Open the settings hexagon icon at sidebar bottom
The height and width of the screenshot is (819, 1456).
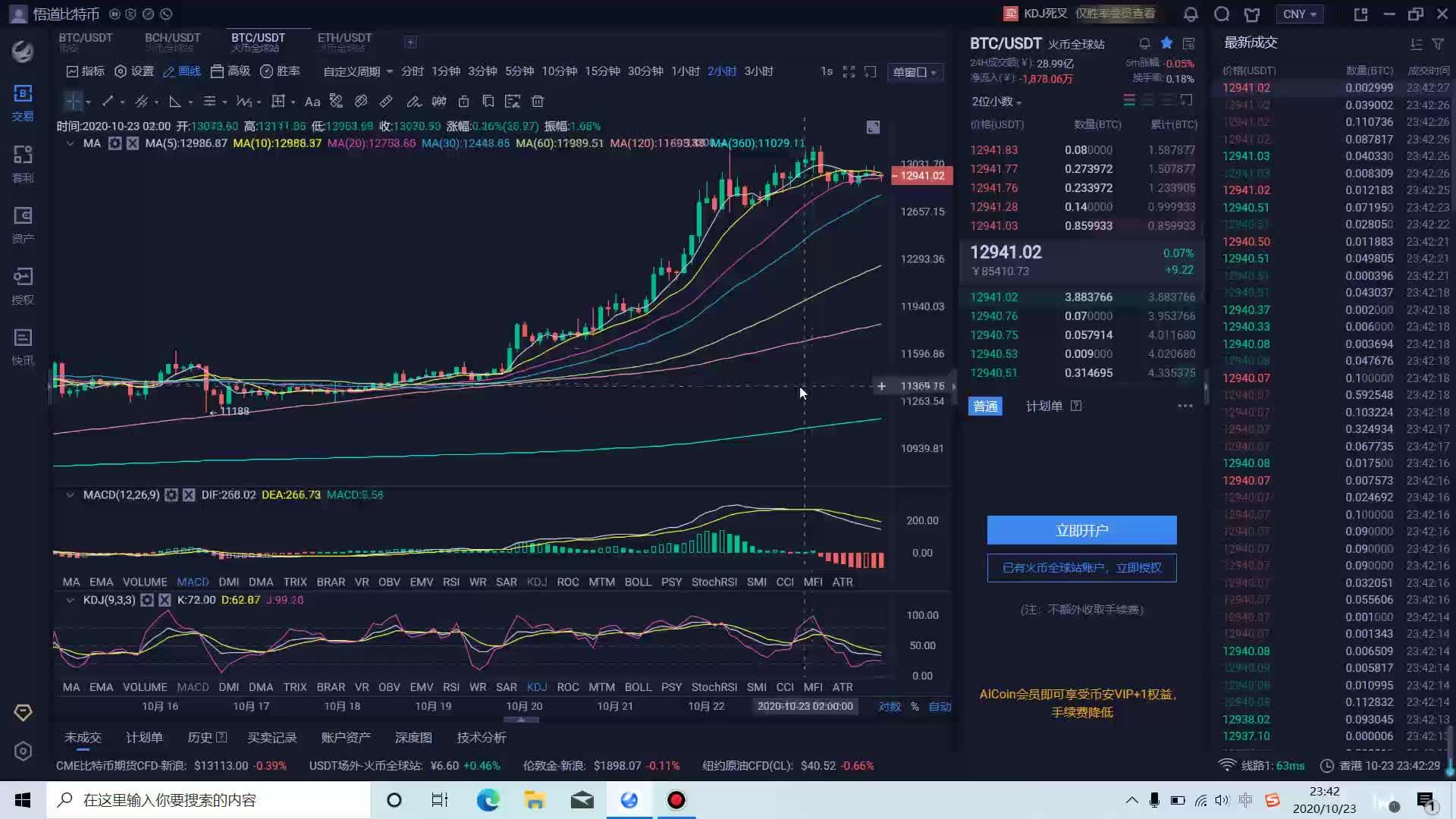coord(23,751)
